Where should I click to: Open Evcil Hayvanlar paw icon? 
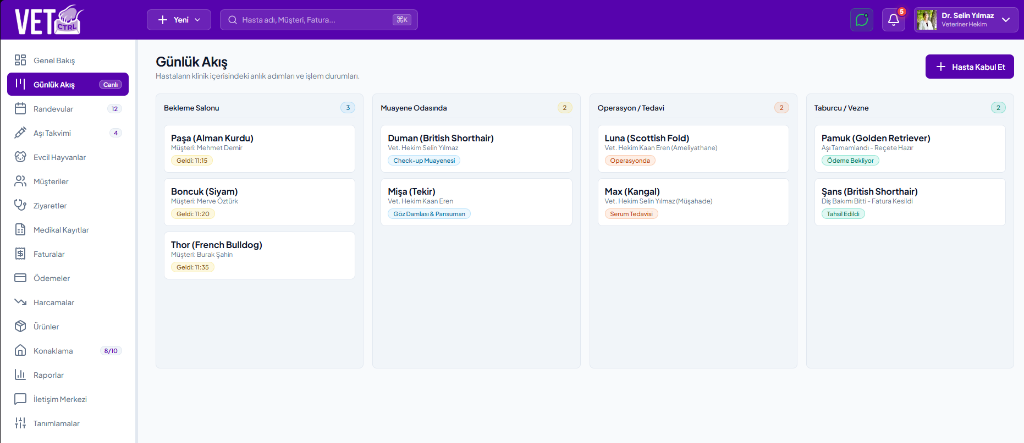tap(20, 157)
